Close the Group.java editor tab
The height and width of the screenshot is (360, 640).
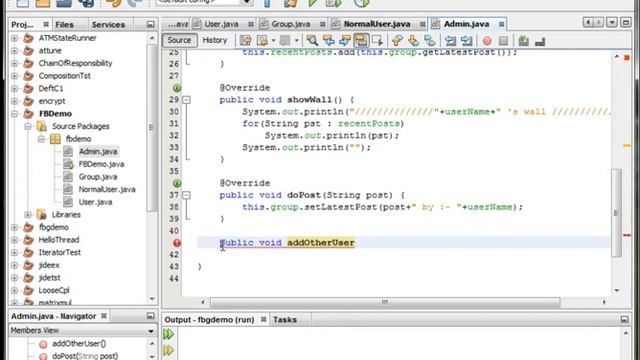click(322, 24)
